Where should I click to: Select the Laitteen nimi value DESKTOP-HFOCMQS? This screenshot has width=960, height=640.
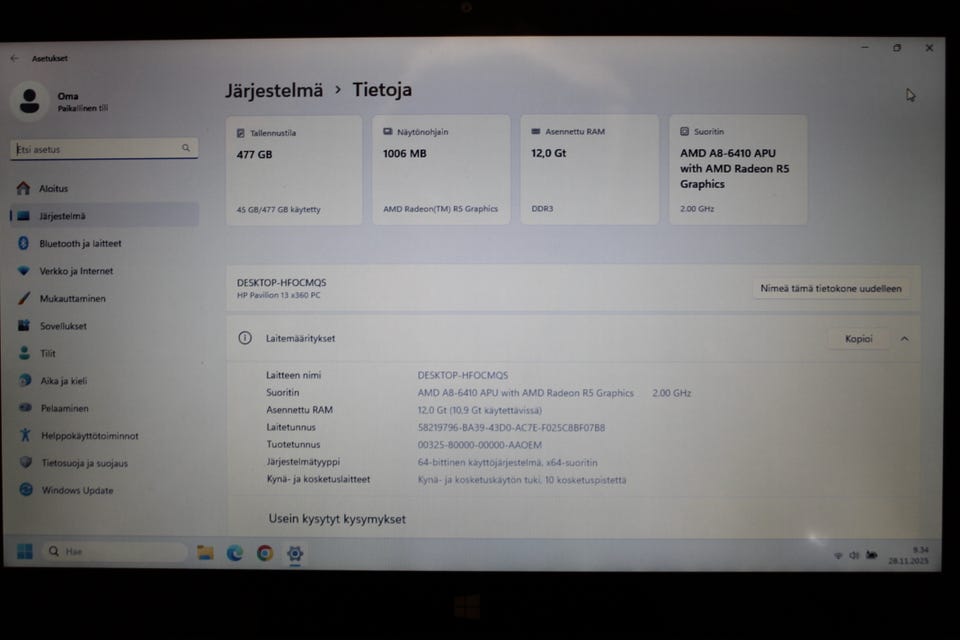point(463,375)
